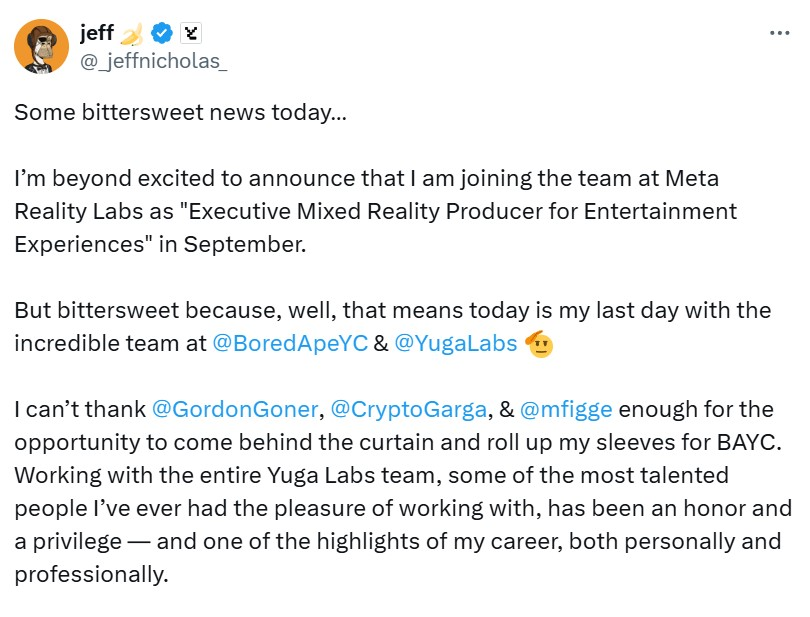This screenshot has width=810, height=617.
Task: Go to the @CryptoGarga profile
Action: [408, 409]
